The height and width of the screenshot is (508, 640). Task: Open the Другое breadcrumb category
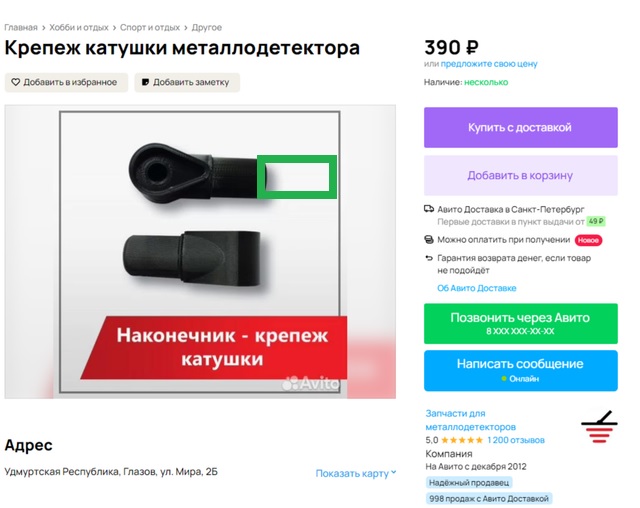pyautogui.click(x=207, y=27)
